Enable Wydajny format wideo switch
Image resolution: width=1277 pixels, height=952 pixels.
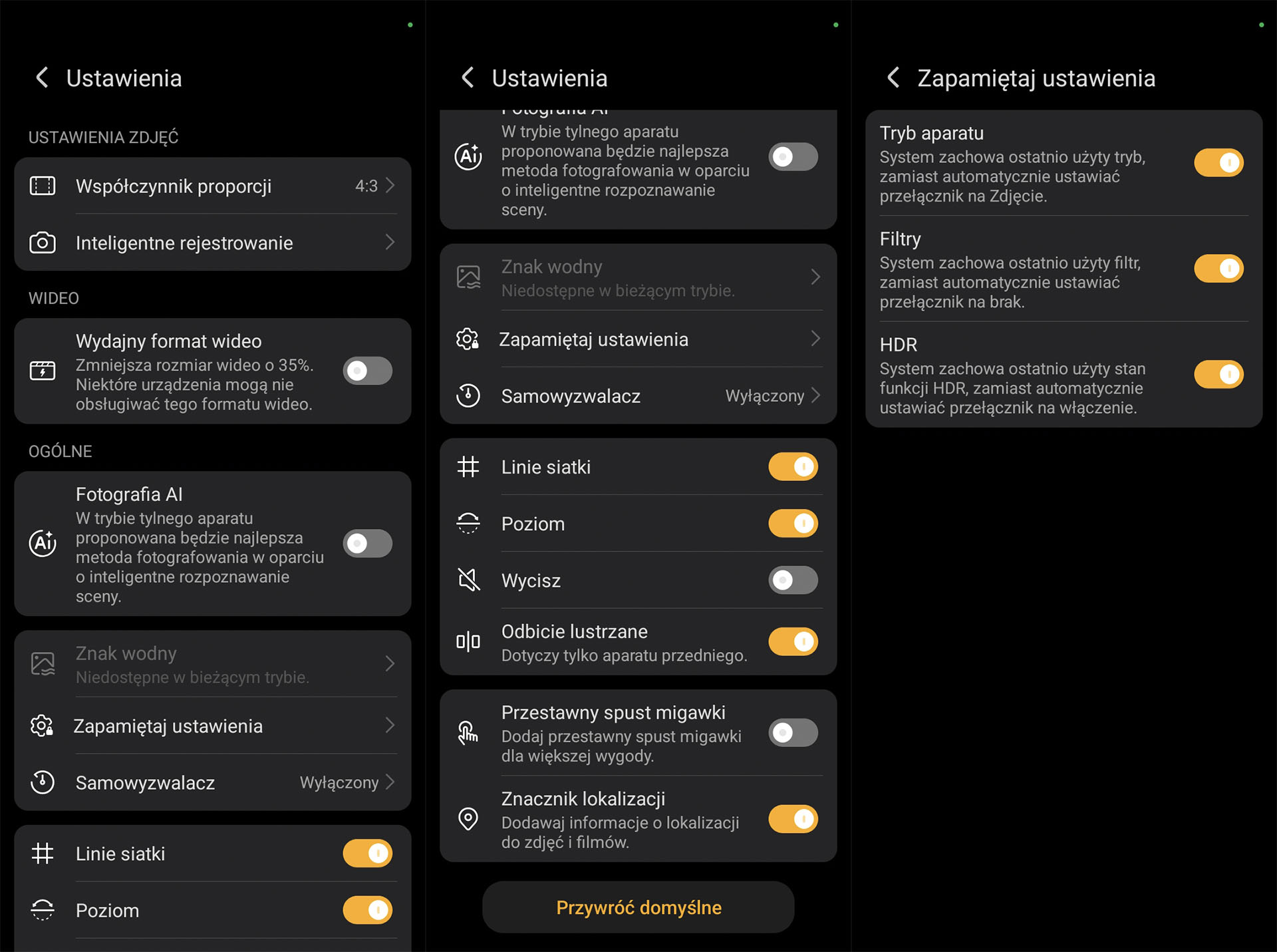point(367,371)
